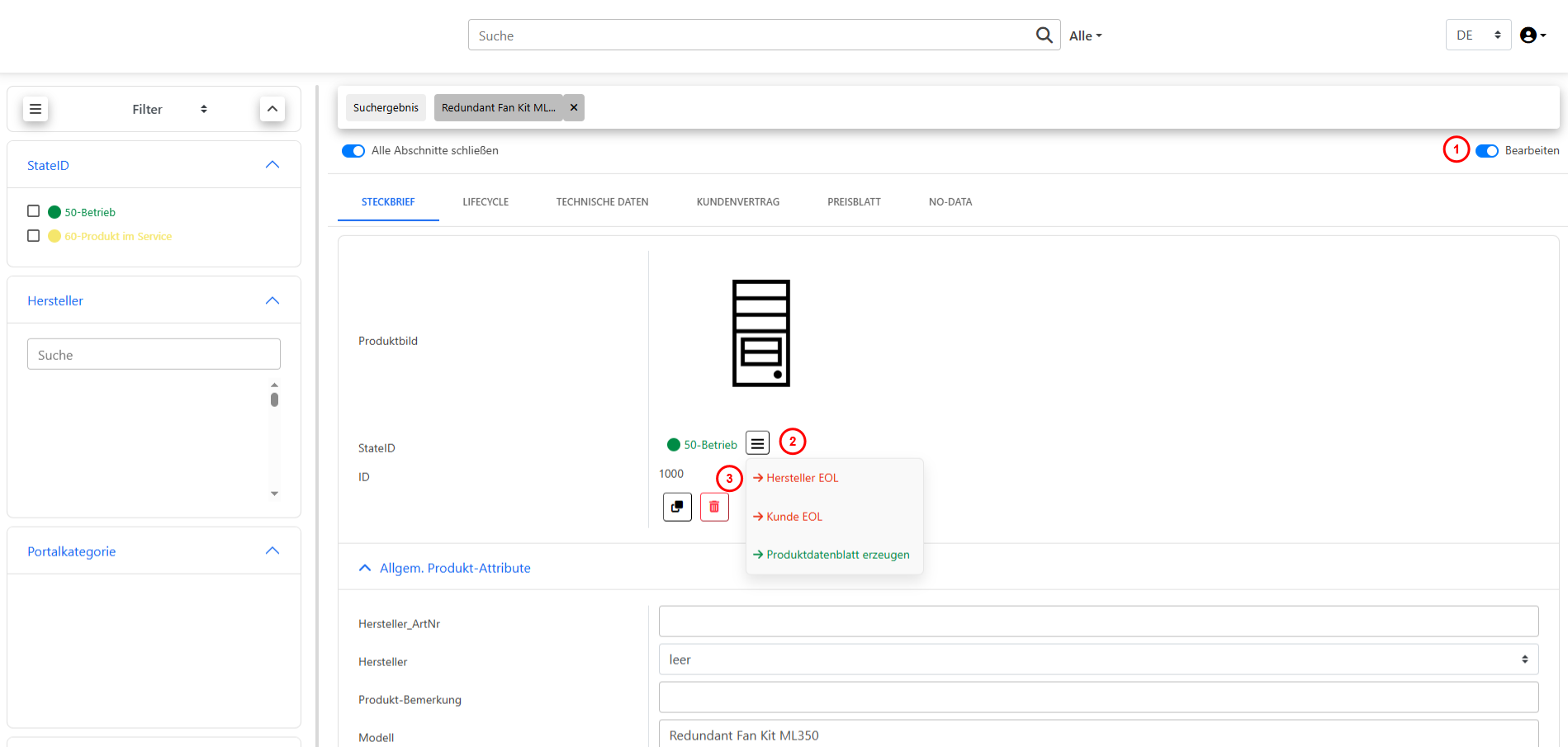
Task: Toggle the Bearbeiten edit switch
Action: point(1487,150)
